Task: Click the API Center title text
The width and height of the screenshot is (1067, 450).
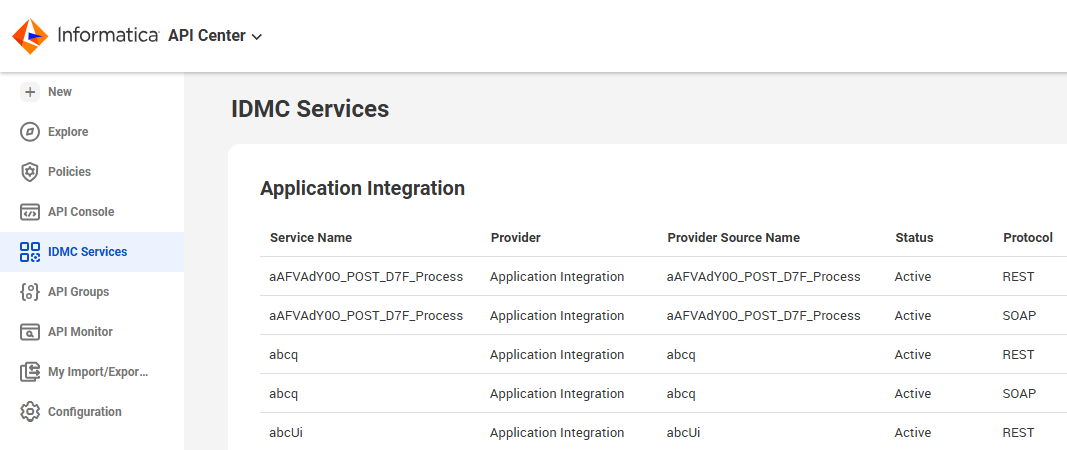Action: pos(207,36)
